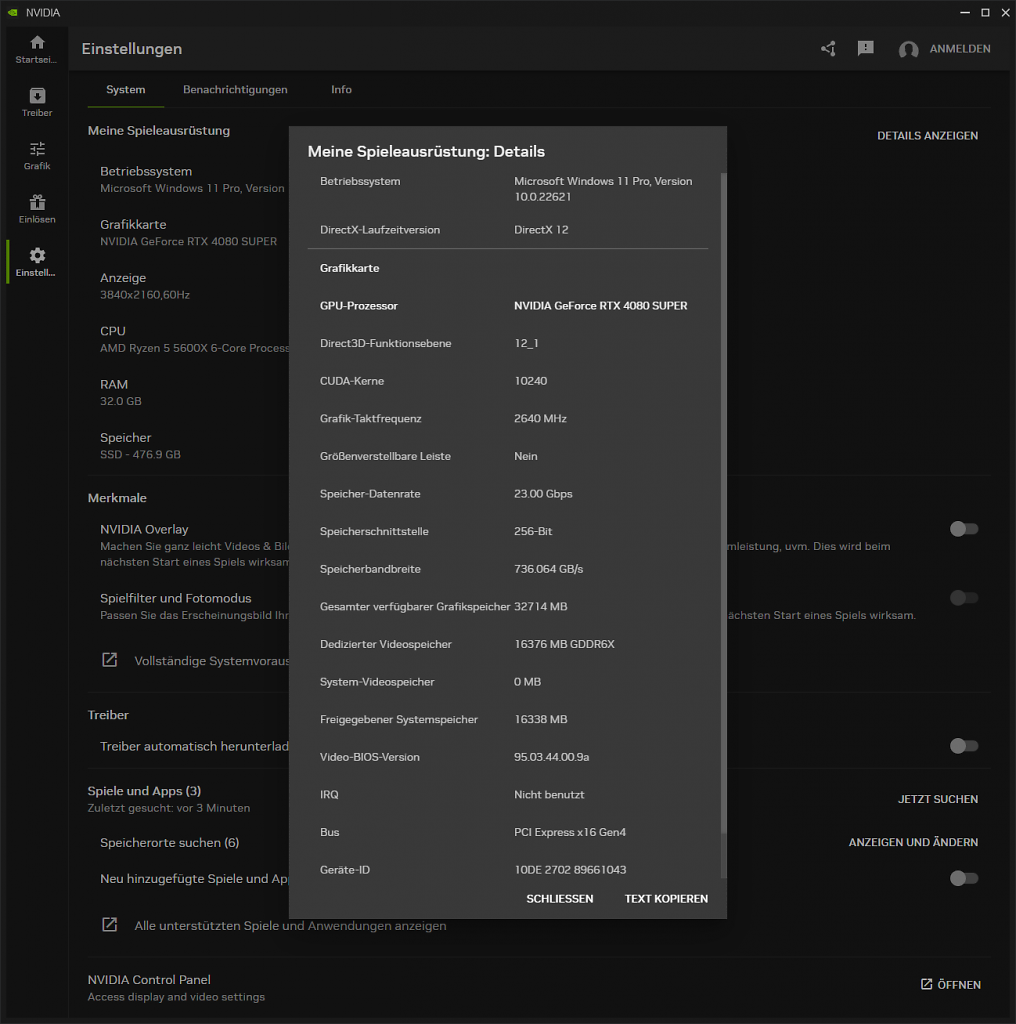Click the Direct3D-Funktionsebene value 12_1
Screen dimensions: 1016x1024
[x=526, y=344]
